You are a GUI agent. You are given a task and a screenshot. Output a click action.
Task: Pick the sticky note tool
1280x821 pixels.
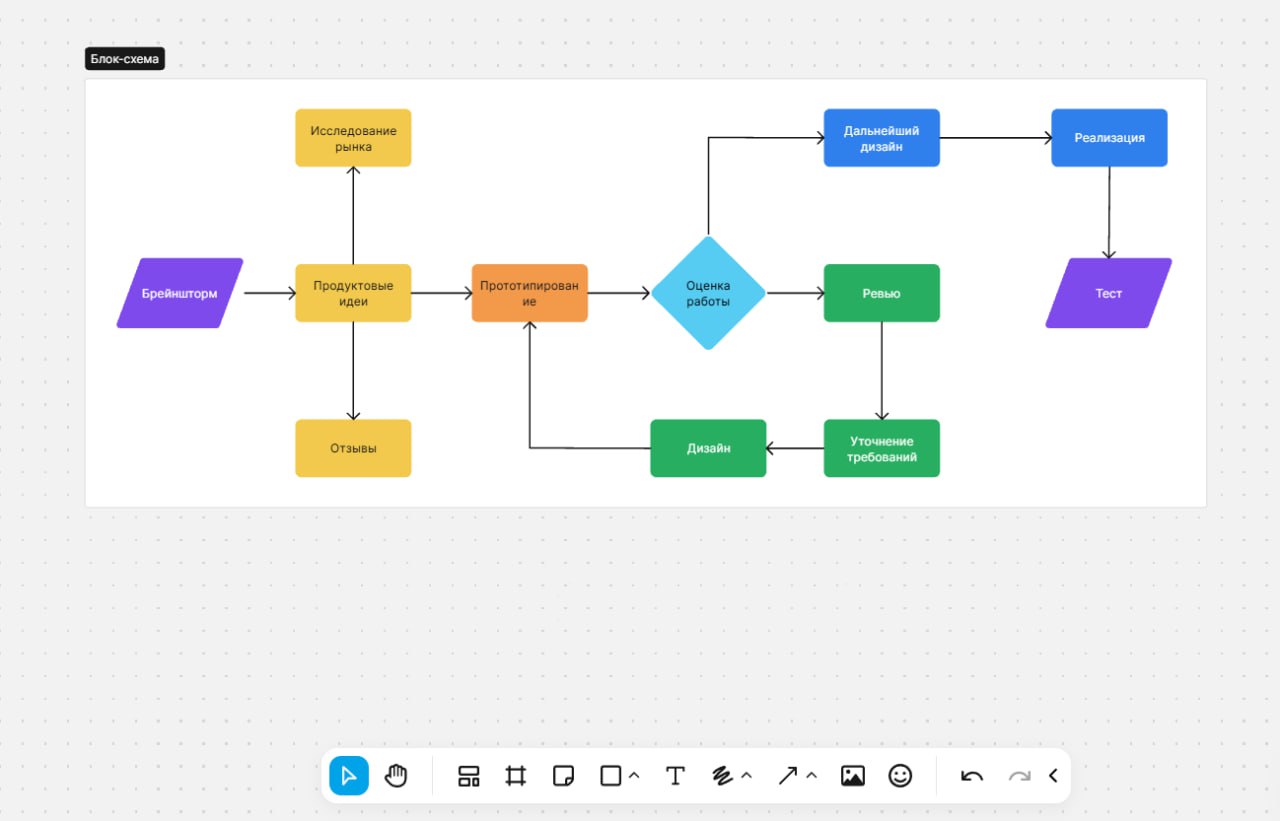tap(563, 776)
